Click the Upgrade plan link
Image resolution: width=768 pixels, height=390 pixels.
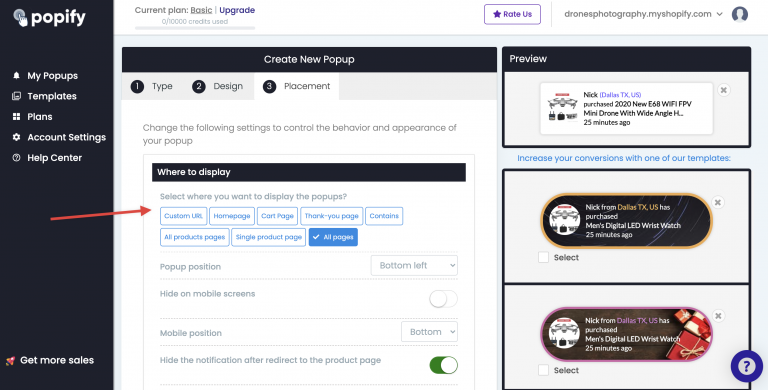point(237,10)
